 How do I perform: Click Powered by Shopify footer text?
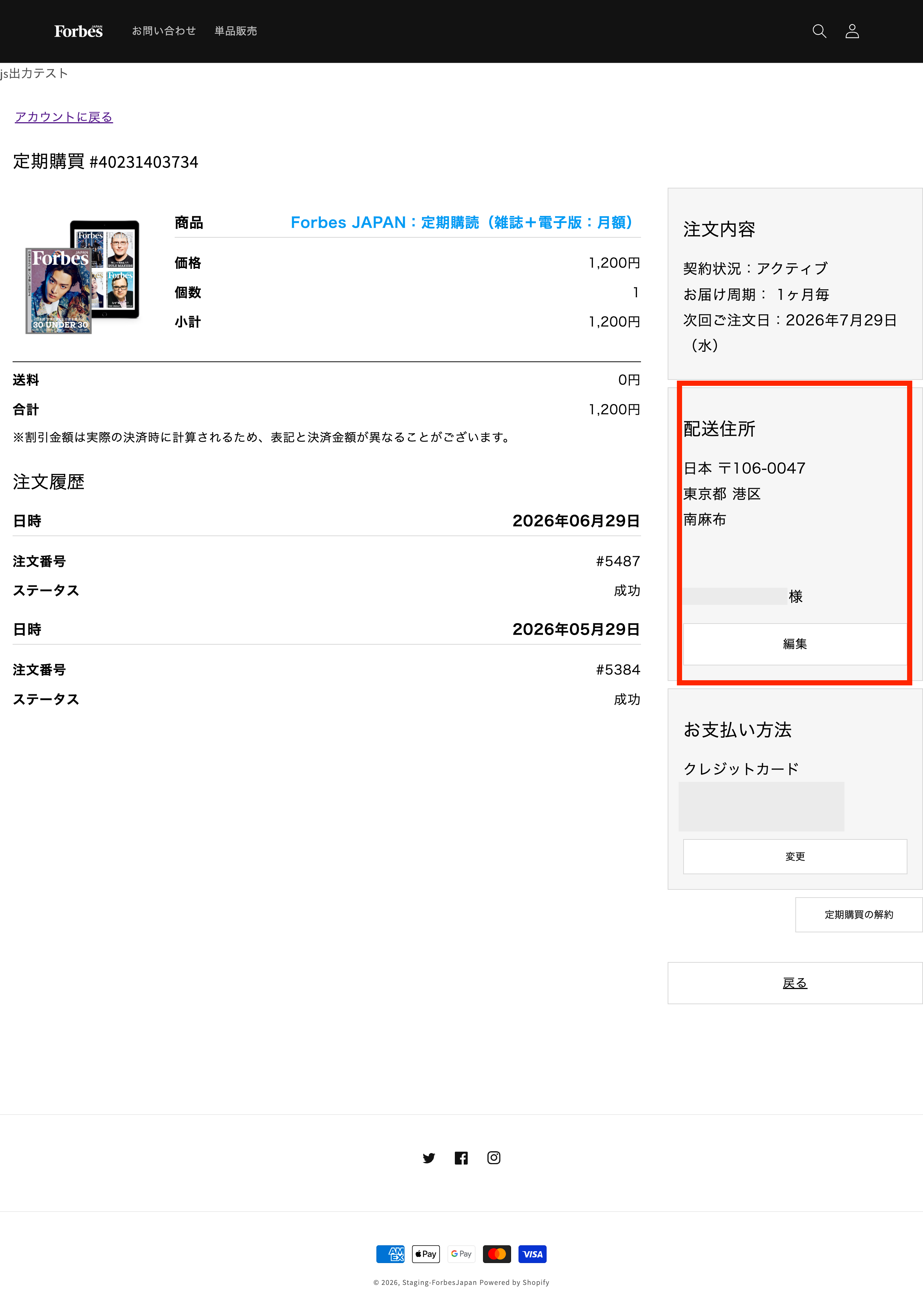click(514, 1283)
